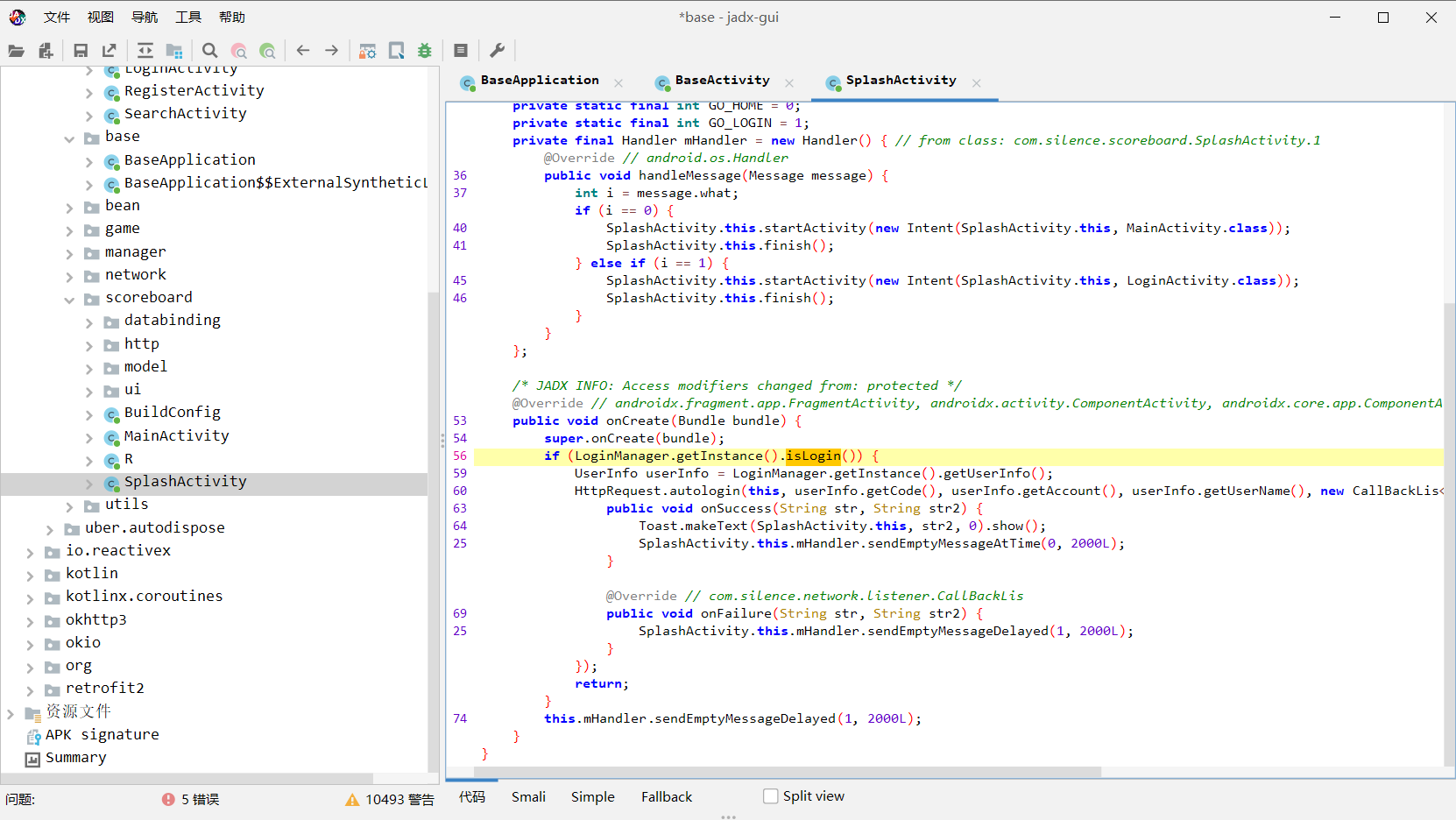1456x820 pixels.
Task: Switch to the Fallback code view
Action: coord(667,796)
